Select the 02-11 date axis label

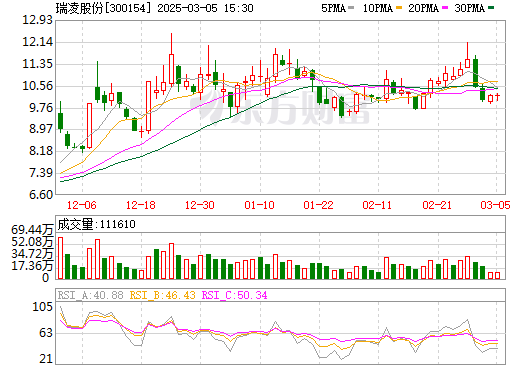coord(377,205)
